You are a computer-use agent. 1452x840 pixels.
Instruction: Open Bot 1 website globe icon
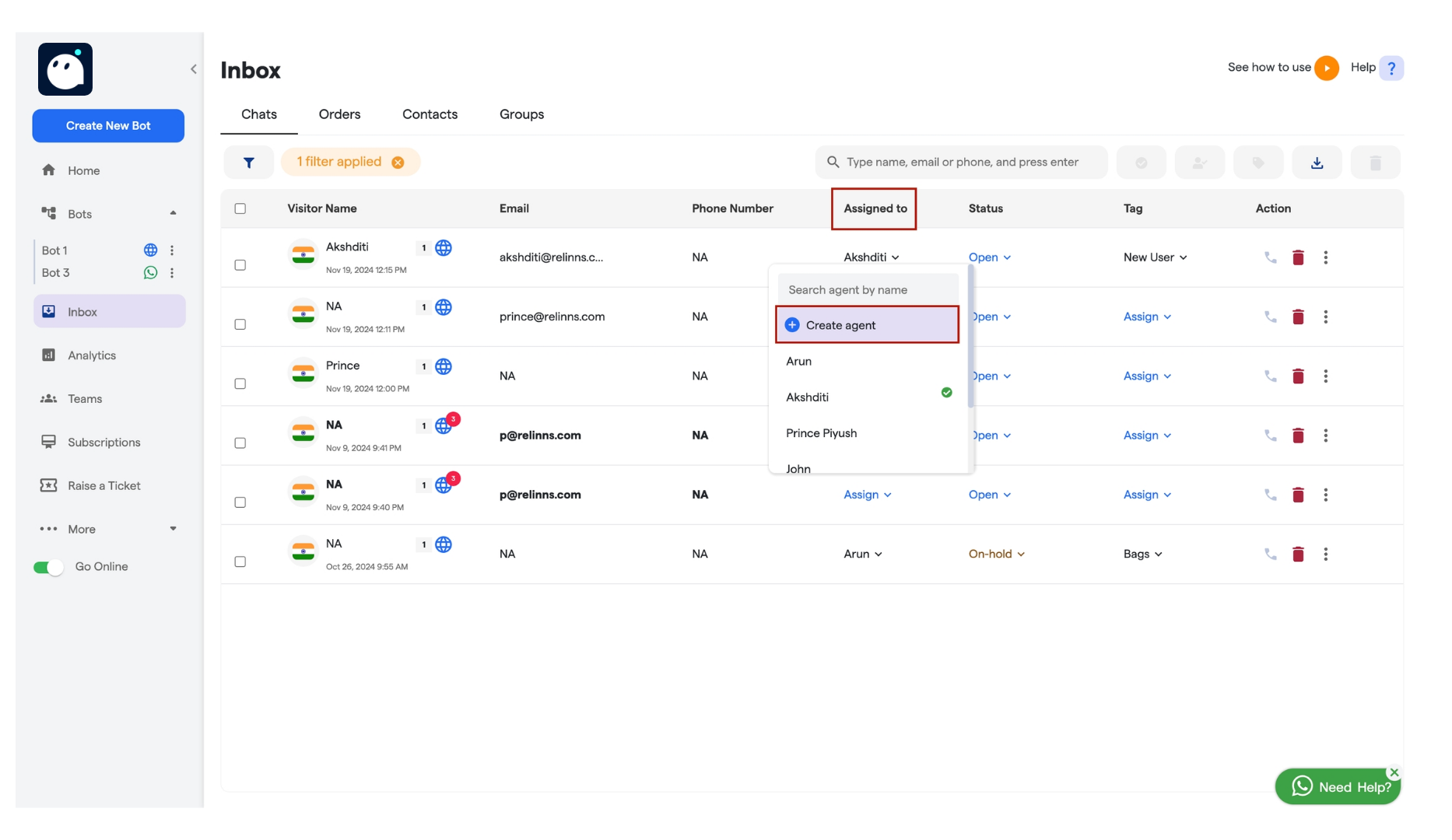[151, 250]
